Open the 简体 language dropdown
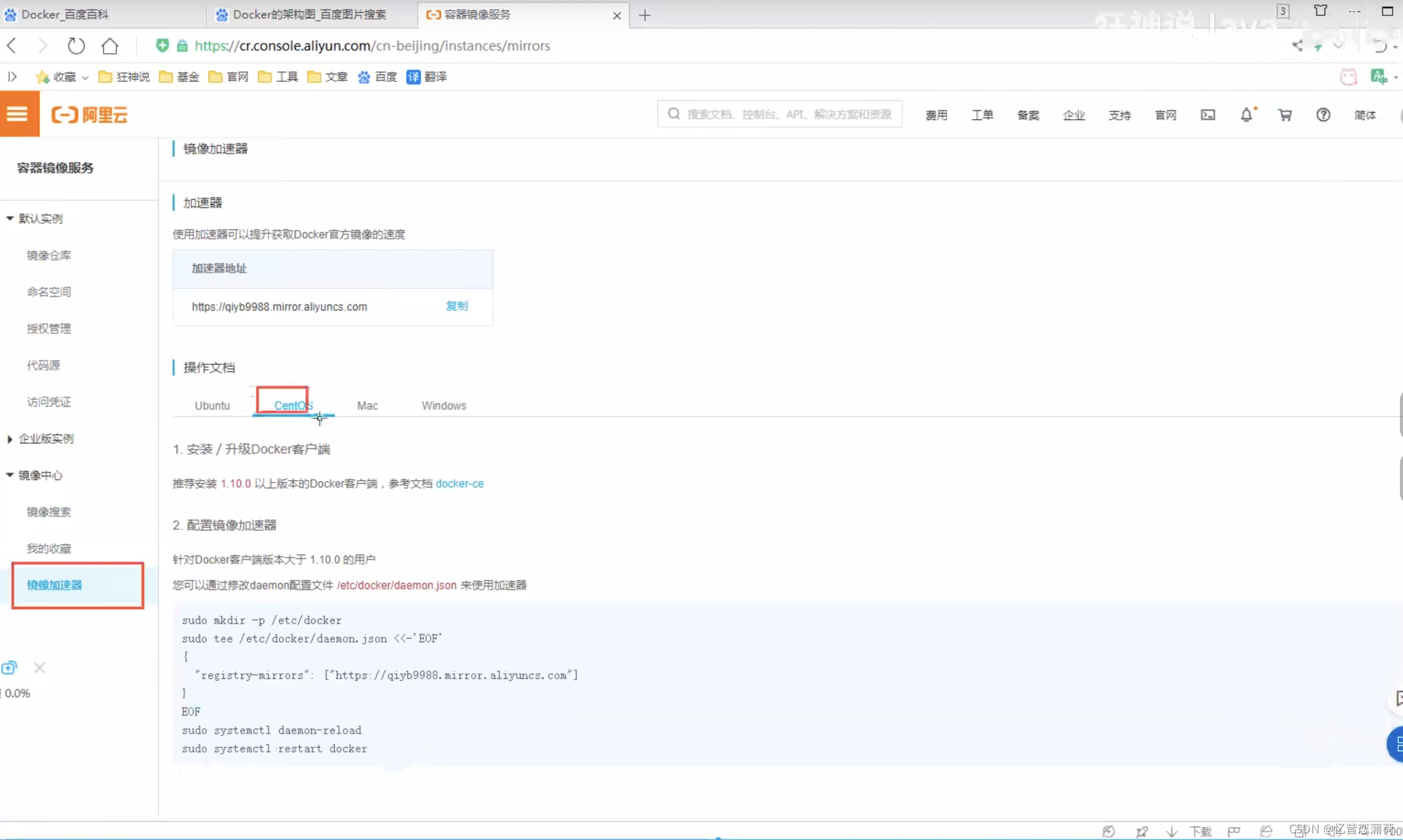This screenshot has height=840, width=1403. click(1365, 115)
